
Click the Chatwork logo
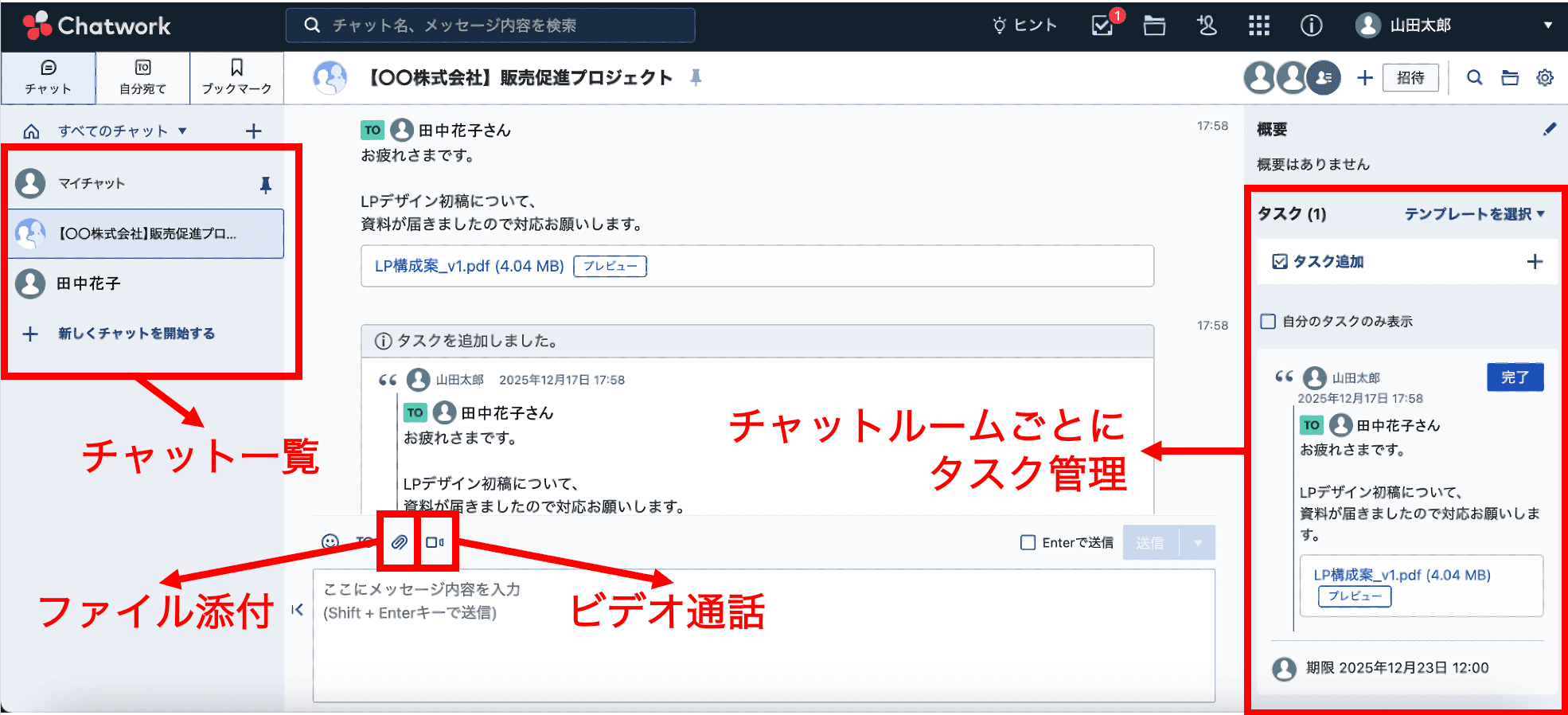click(96, 25)
